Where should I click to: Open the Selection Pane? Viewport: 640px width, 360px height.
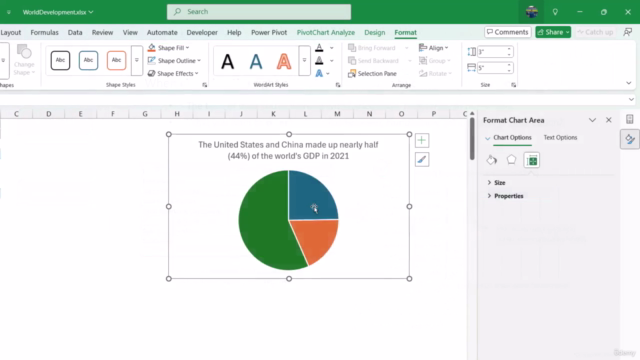[x=372, y=73]
